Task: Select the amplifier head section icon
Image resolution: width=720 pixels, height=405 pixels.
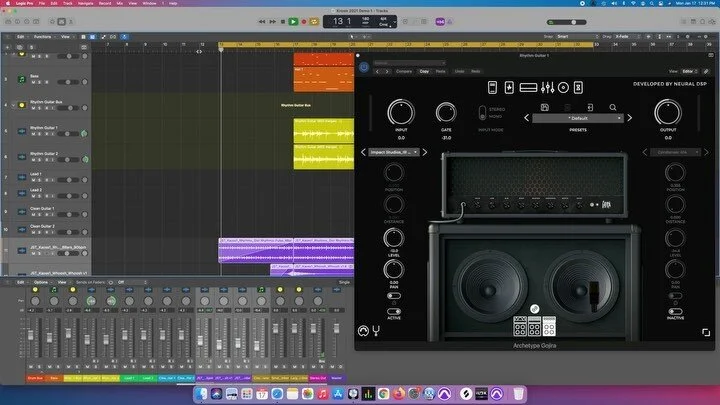Action: click(528, 87)
